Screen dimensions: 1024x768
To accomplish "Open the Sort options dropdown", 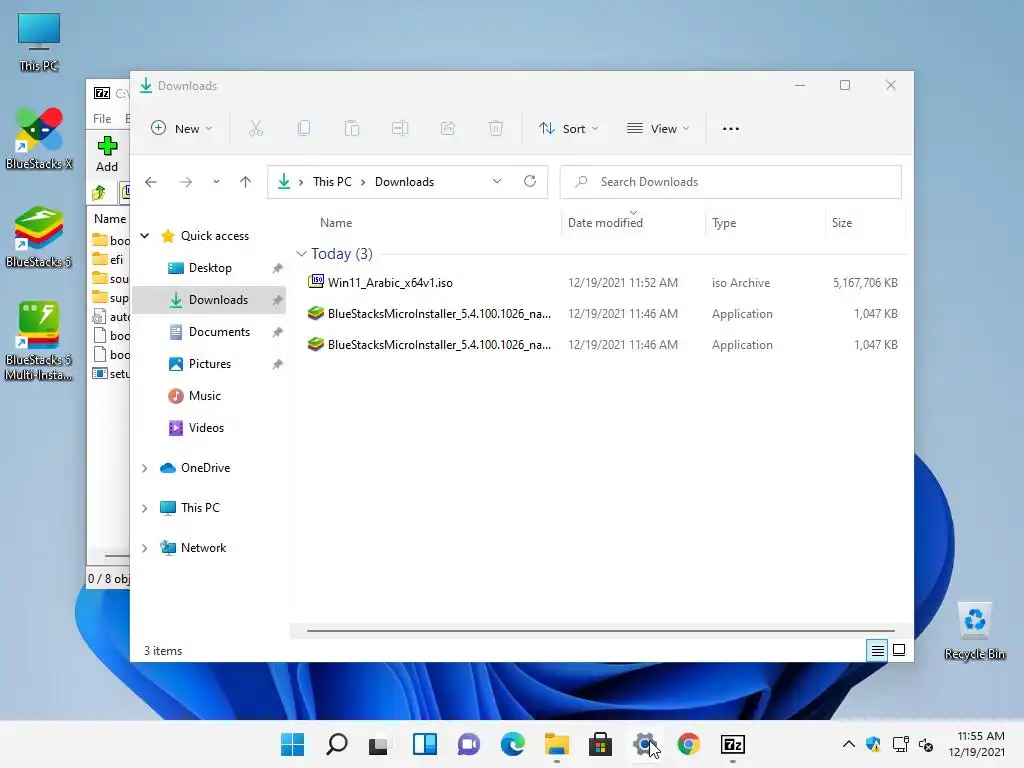I will [568, 129].
